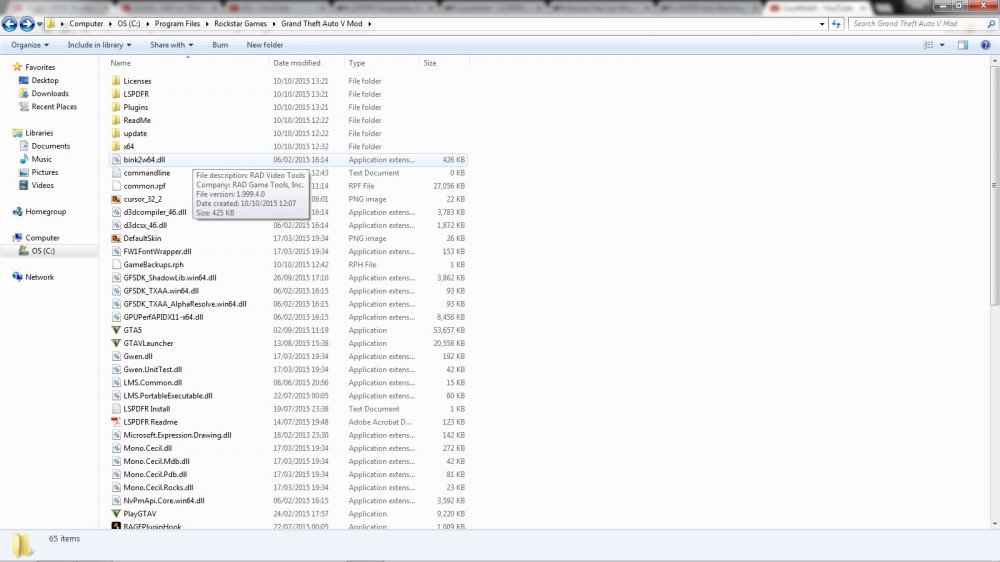Expand recent pages dropdown near Back button
The image size is (1000, 562).
pyautogui.click(x=40, y=24)
